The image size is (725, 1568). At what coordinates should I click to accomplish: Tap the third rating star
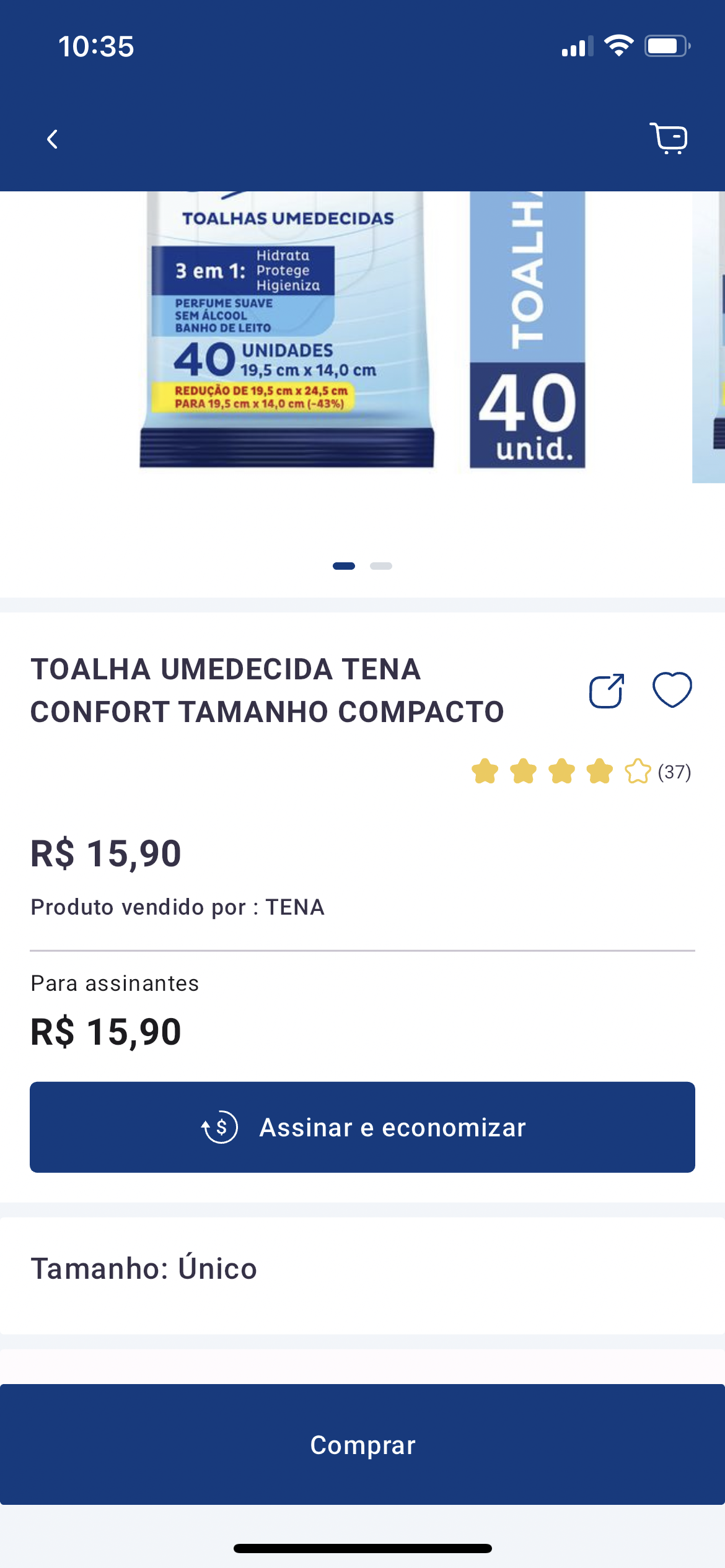click(x=561, y=772)
